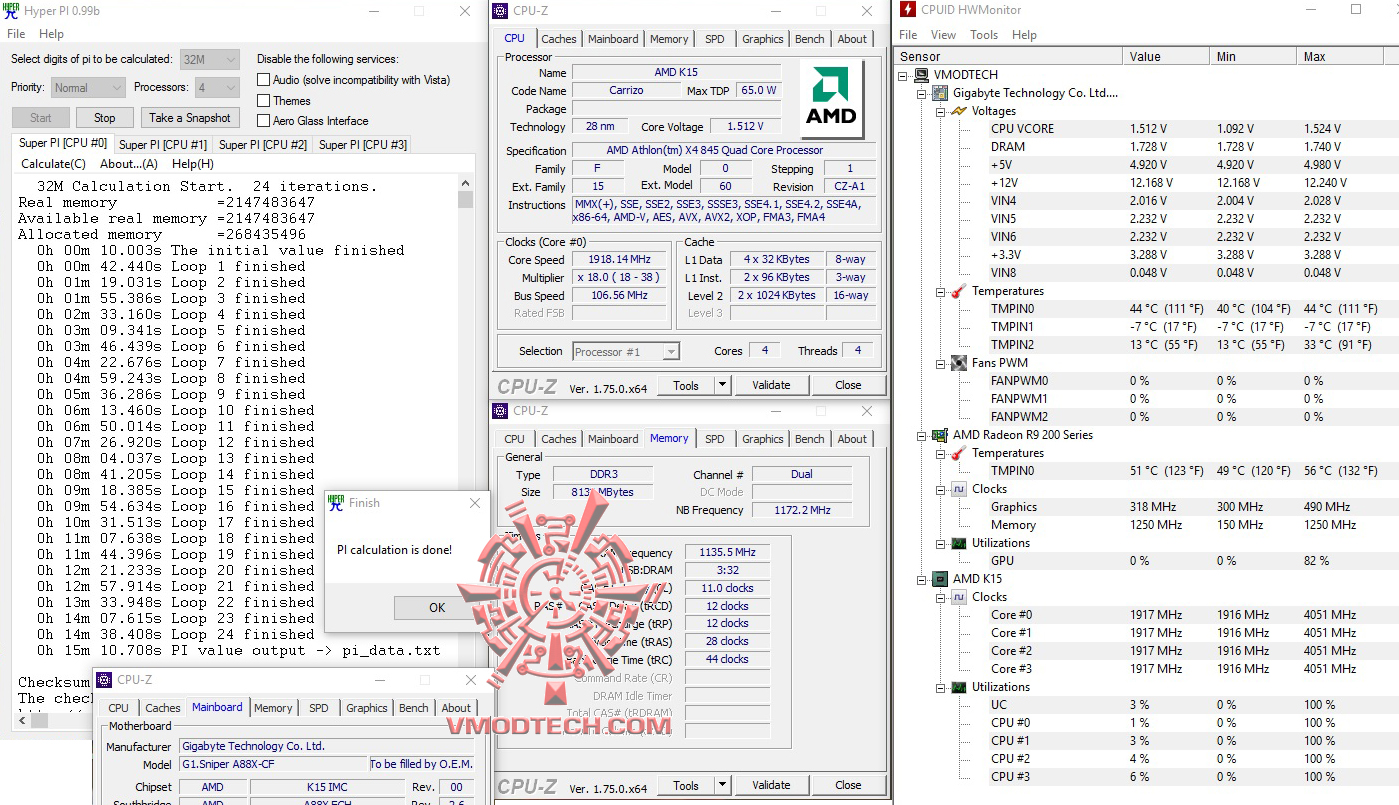Screen dimensions: 1399x805
Task: Click the Utilizations icon under AMD Radeon
Action: coord(960,543)
